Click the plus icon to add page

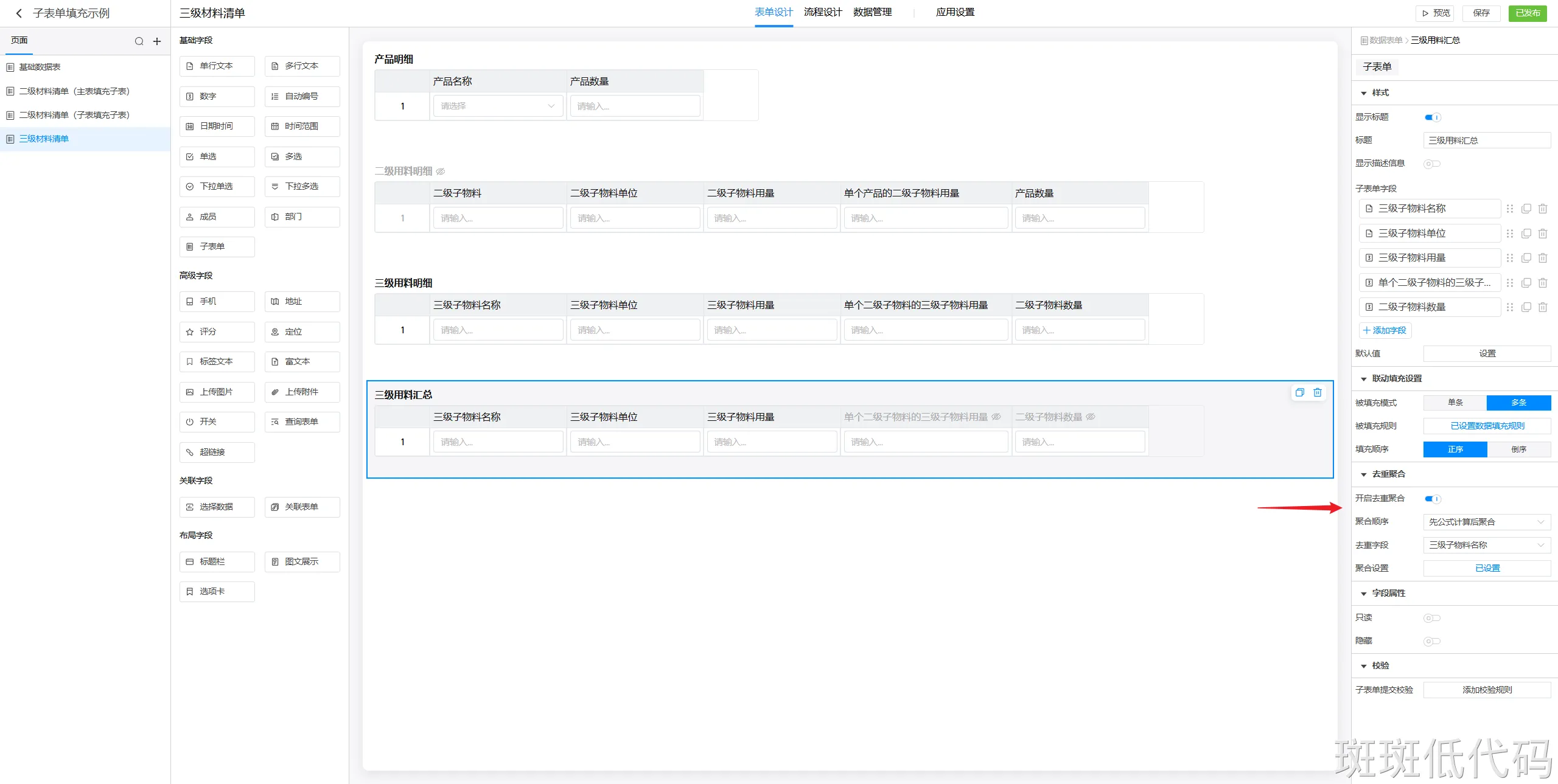pos(157,41)
